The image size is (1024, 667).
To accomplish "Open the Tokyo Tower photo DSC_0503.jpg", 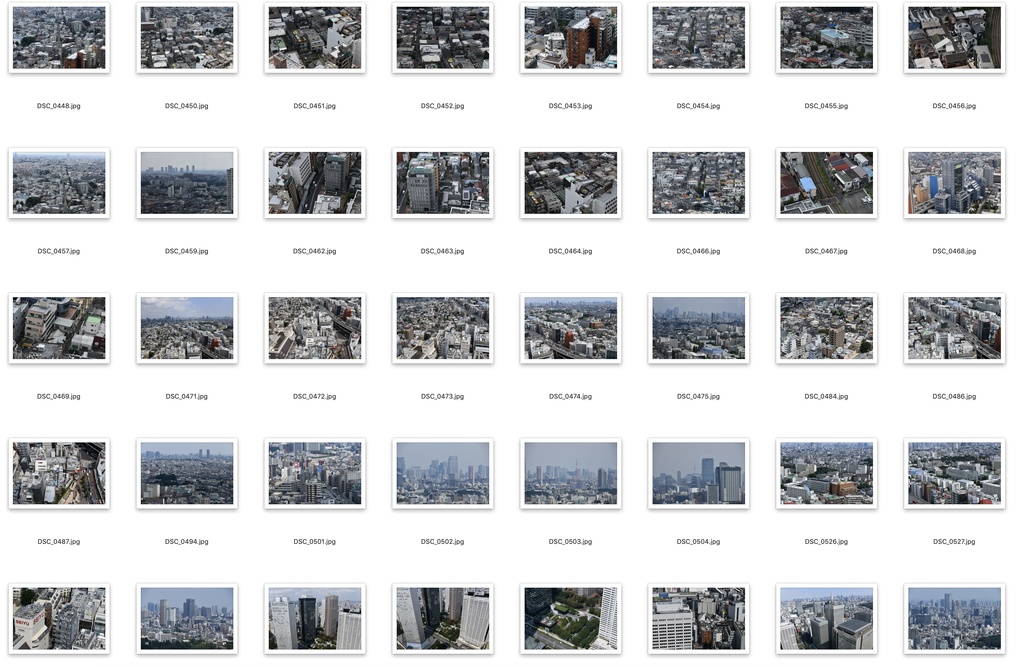I will tap(570, 473).
